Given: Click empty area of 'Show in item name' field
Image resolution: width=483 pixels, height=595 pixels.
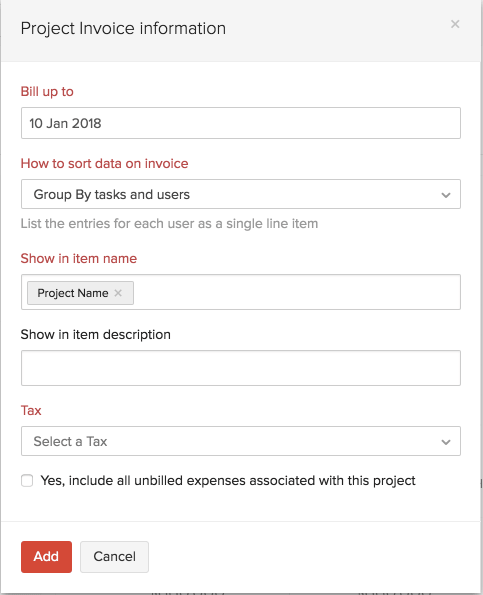Looking at the screenshot, I should click(x=296, y=292).
